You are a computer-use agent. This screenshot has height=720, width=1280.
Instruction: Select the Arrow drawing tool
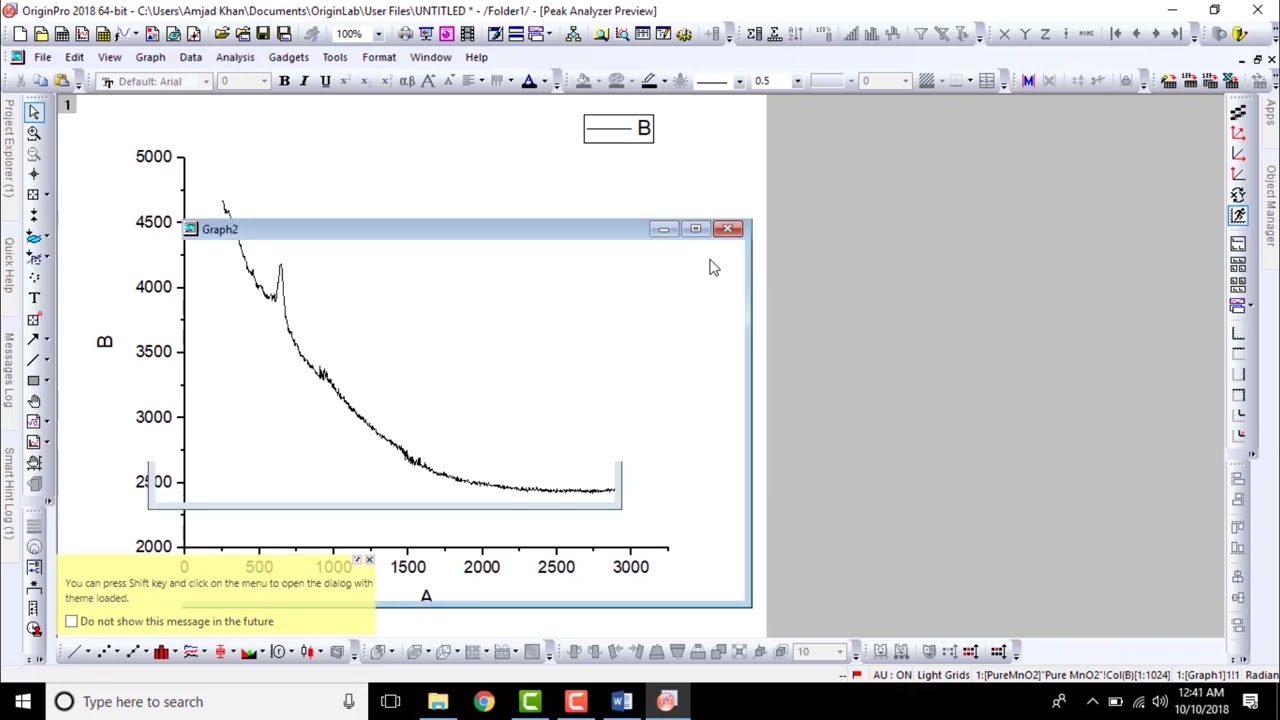(34, 339)
